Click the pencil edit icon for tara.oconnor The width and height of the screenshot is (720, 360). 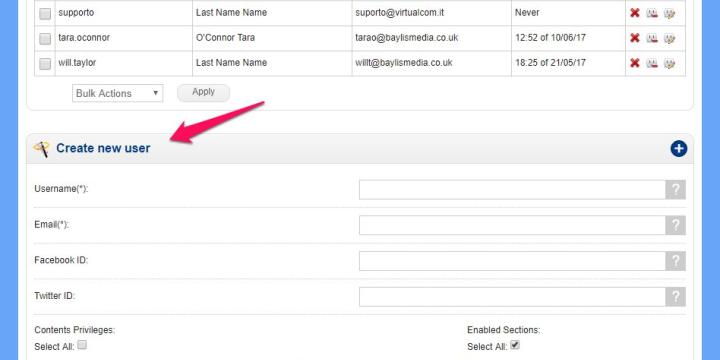tap(669, 38)
